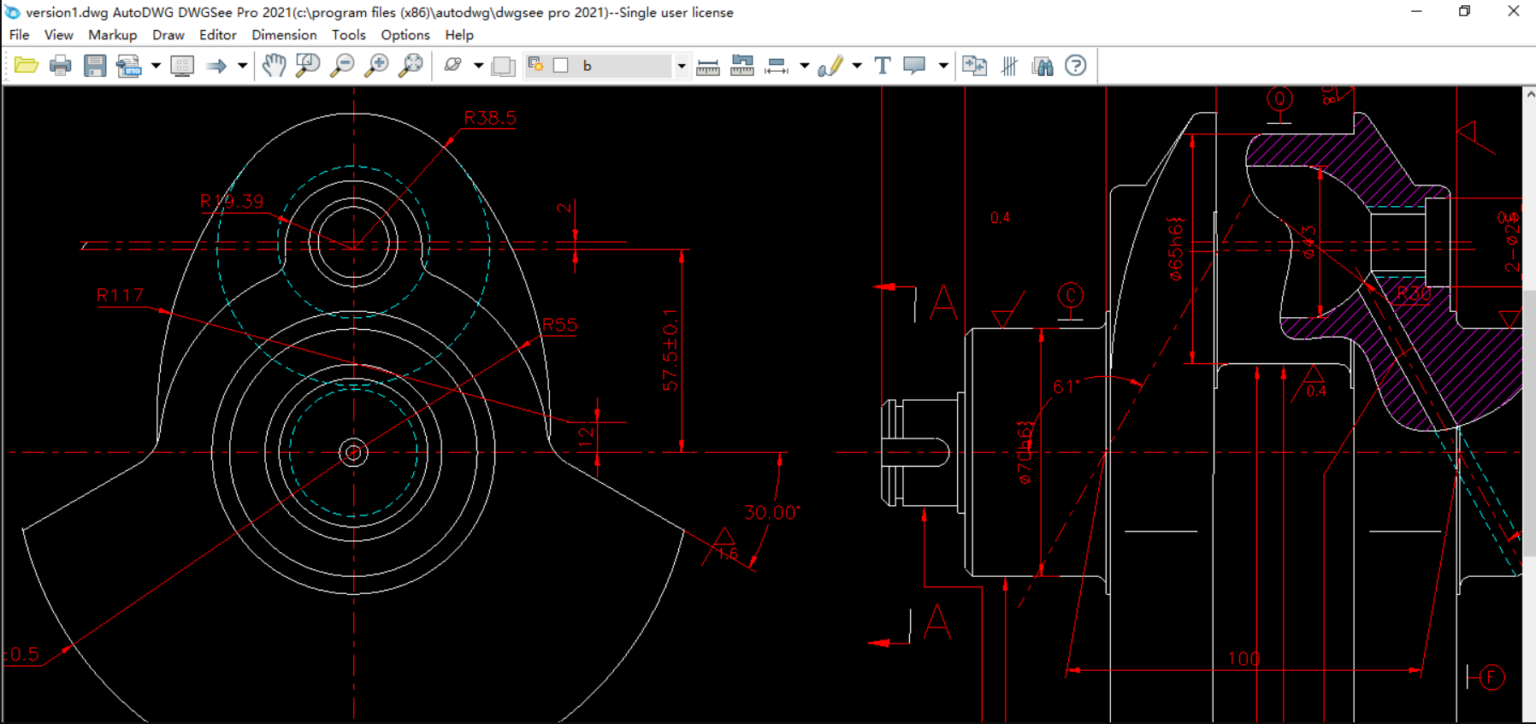Click the Print icon
The image size is (1536, 724).
pyautogui.click(x=60, y=65)
